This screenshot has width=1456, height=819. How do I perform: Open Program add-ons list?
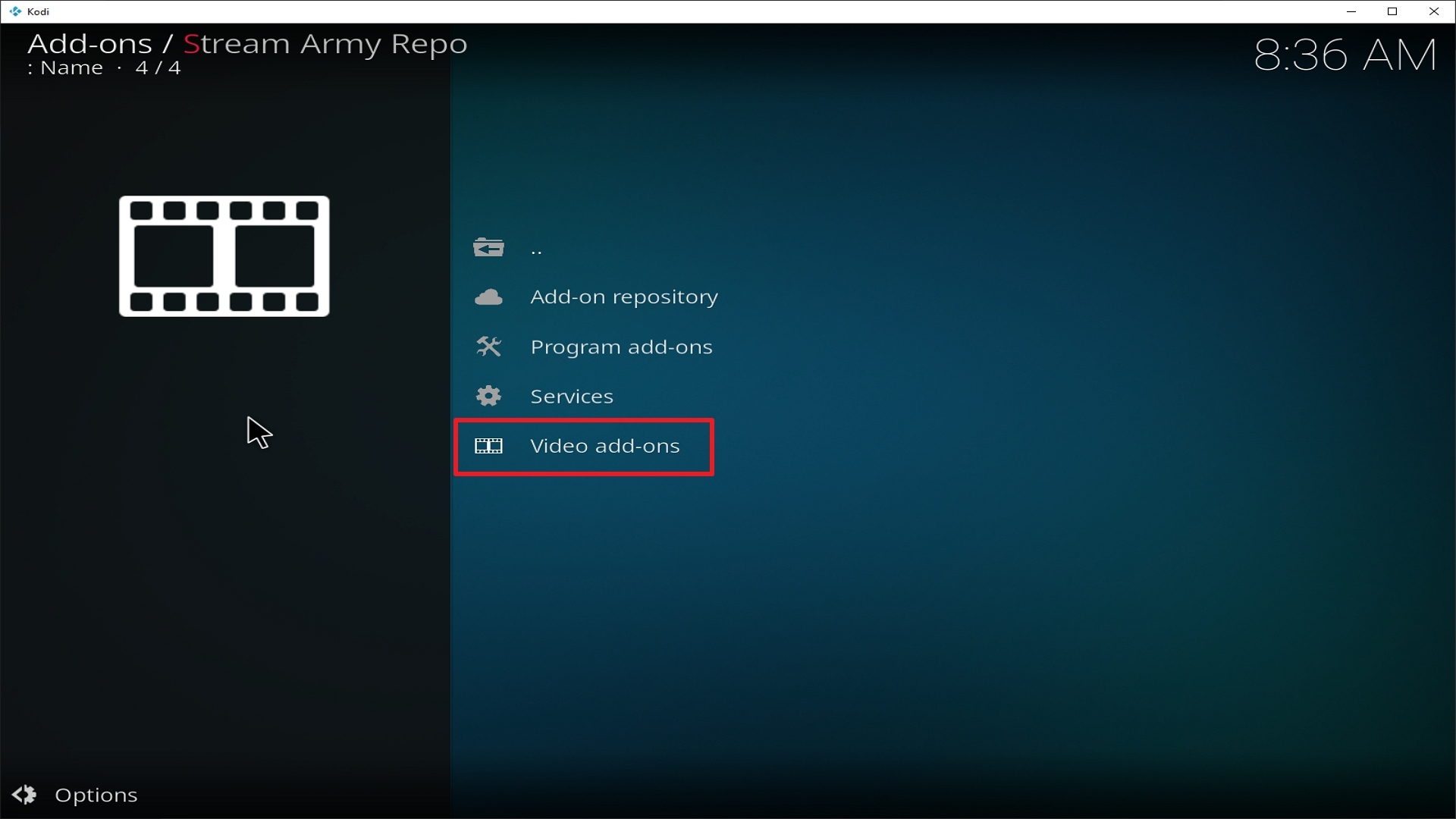(x=622, y=347)
